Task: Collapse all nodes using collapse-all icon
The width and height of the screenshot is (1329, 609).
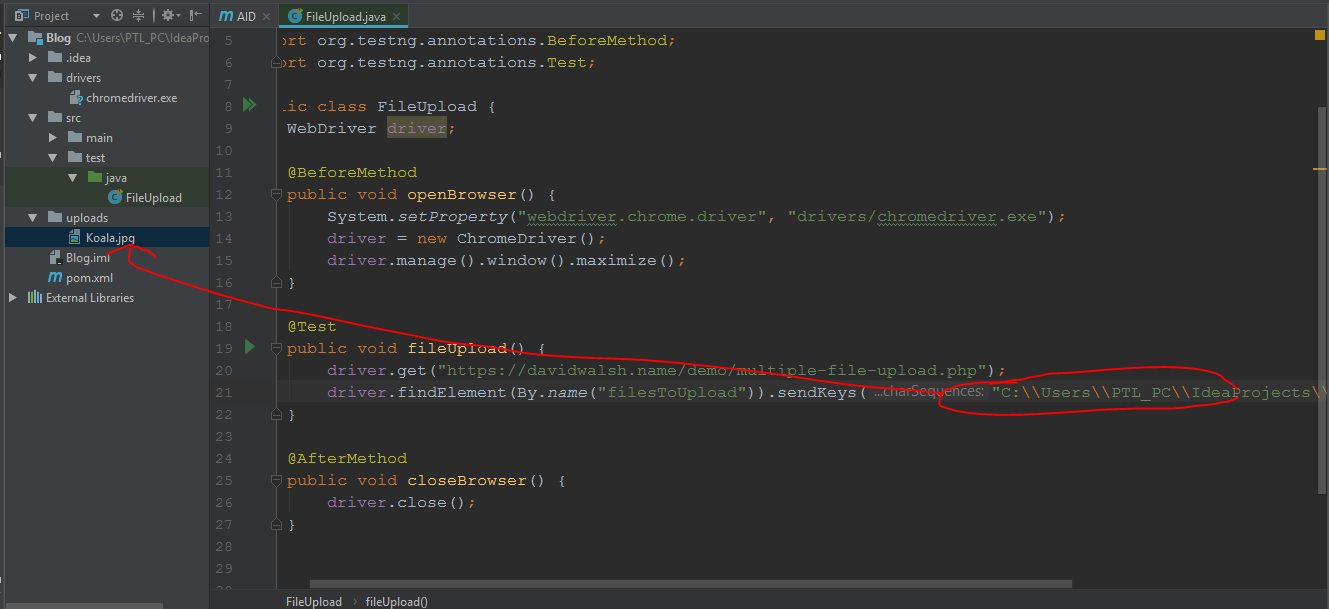Action: click(137, 15)
